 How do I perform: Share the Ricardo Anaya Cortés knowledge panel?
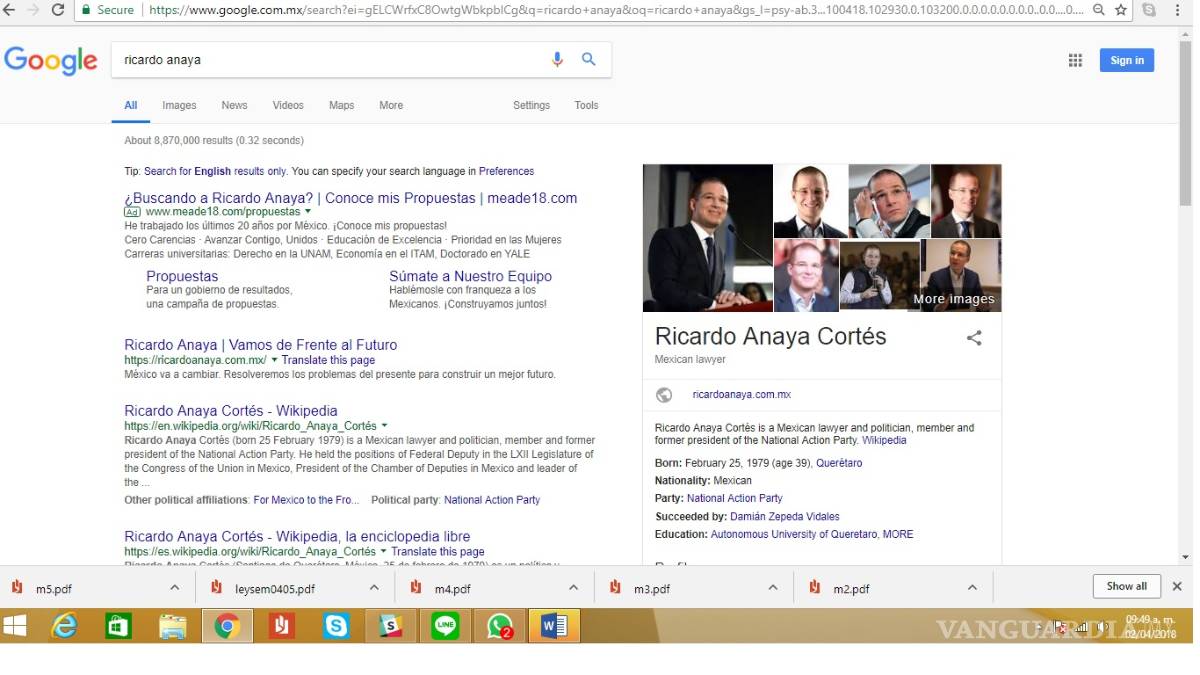(974, 338)
